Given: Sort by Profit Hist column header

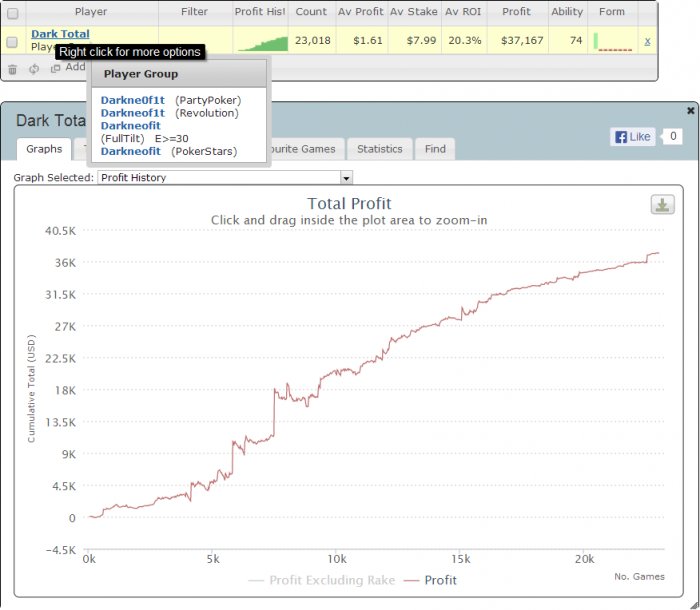Looking at the screenshot, I should coord(260,12).
